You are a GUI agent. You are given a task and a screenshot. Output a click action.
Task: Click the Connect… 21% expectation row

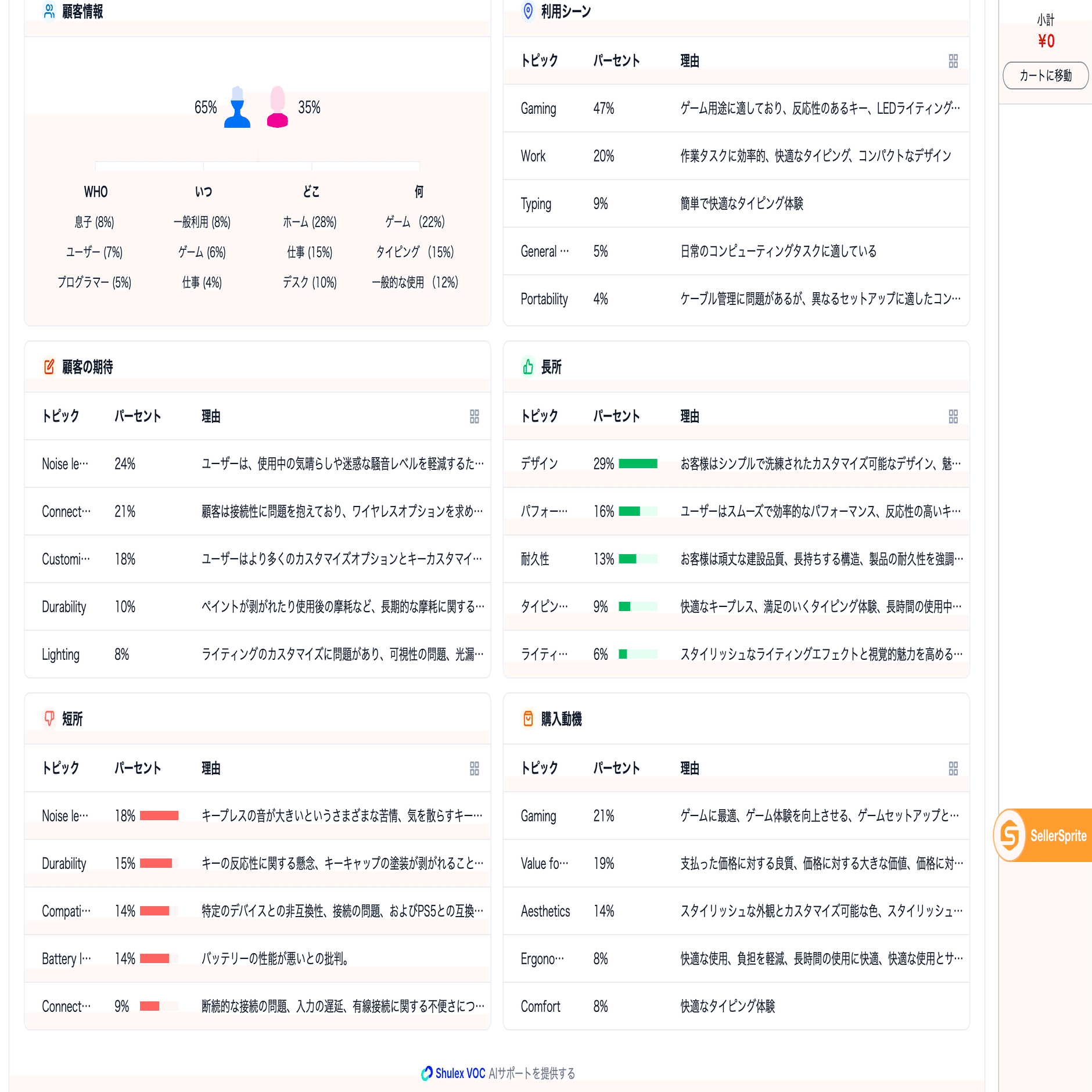(x=257, y=512)
